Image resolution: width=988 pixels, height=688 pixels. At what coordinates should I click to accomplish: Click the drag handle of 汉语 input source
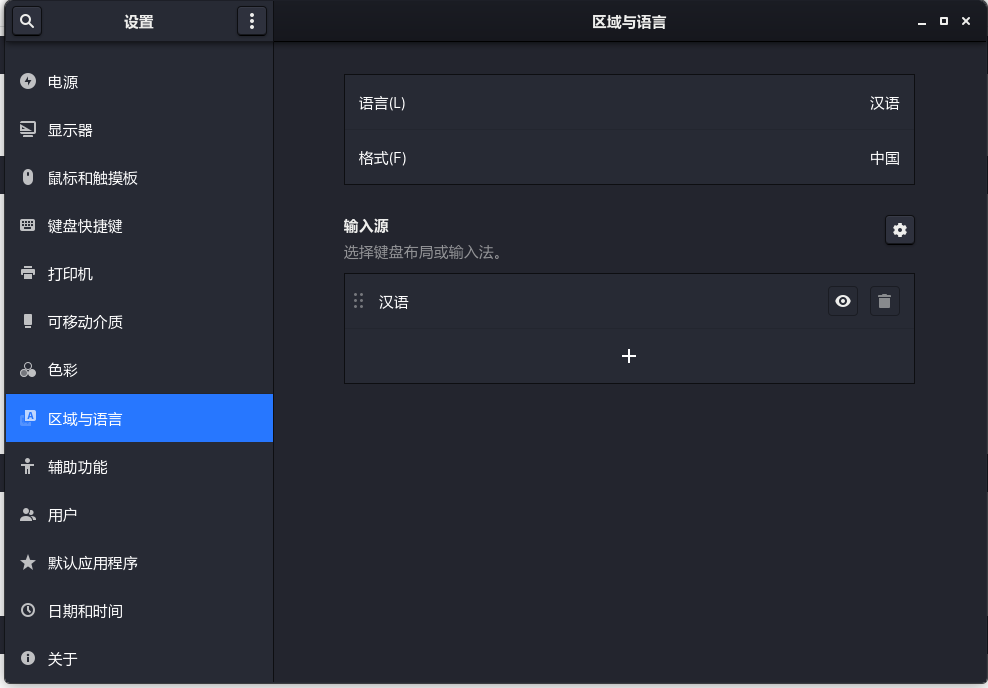[x=359, y=301]
